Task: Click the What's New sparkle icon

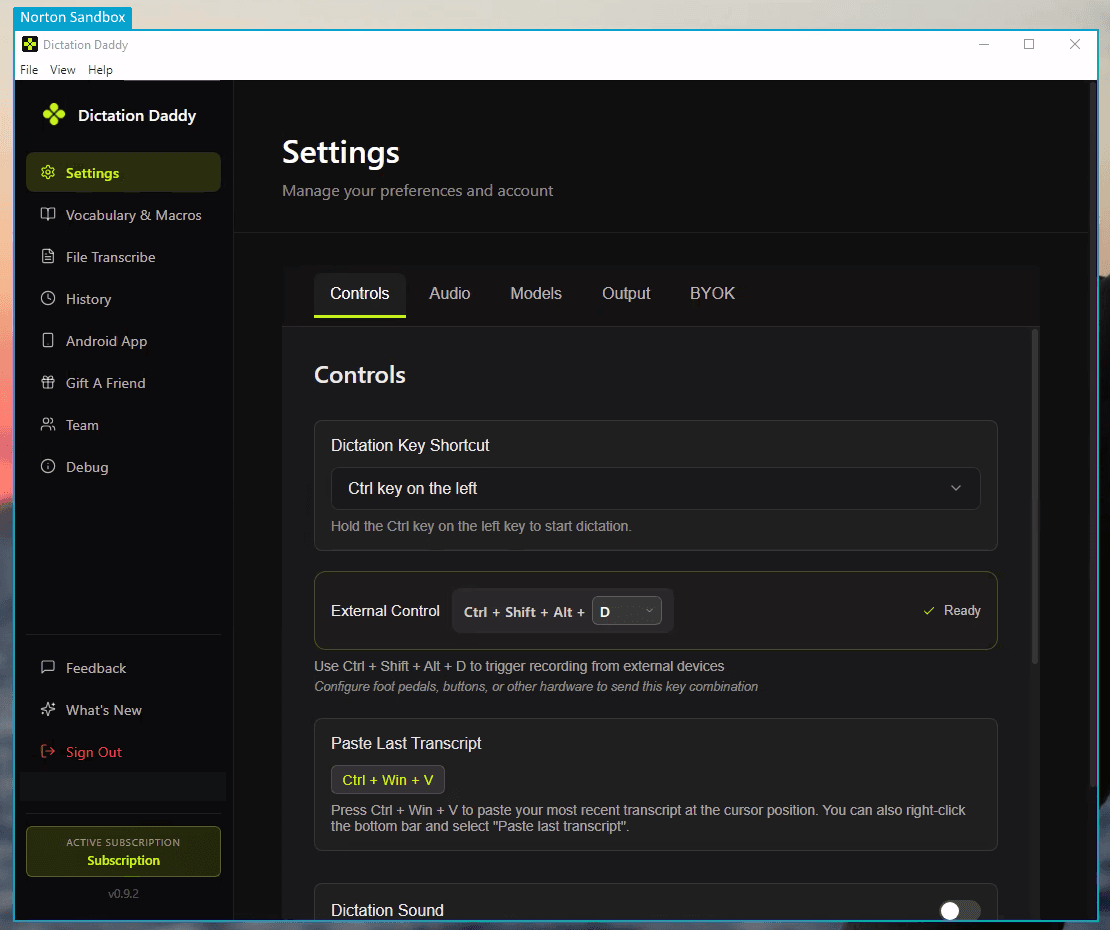Action: (x=47, y=709)
